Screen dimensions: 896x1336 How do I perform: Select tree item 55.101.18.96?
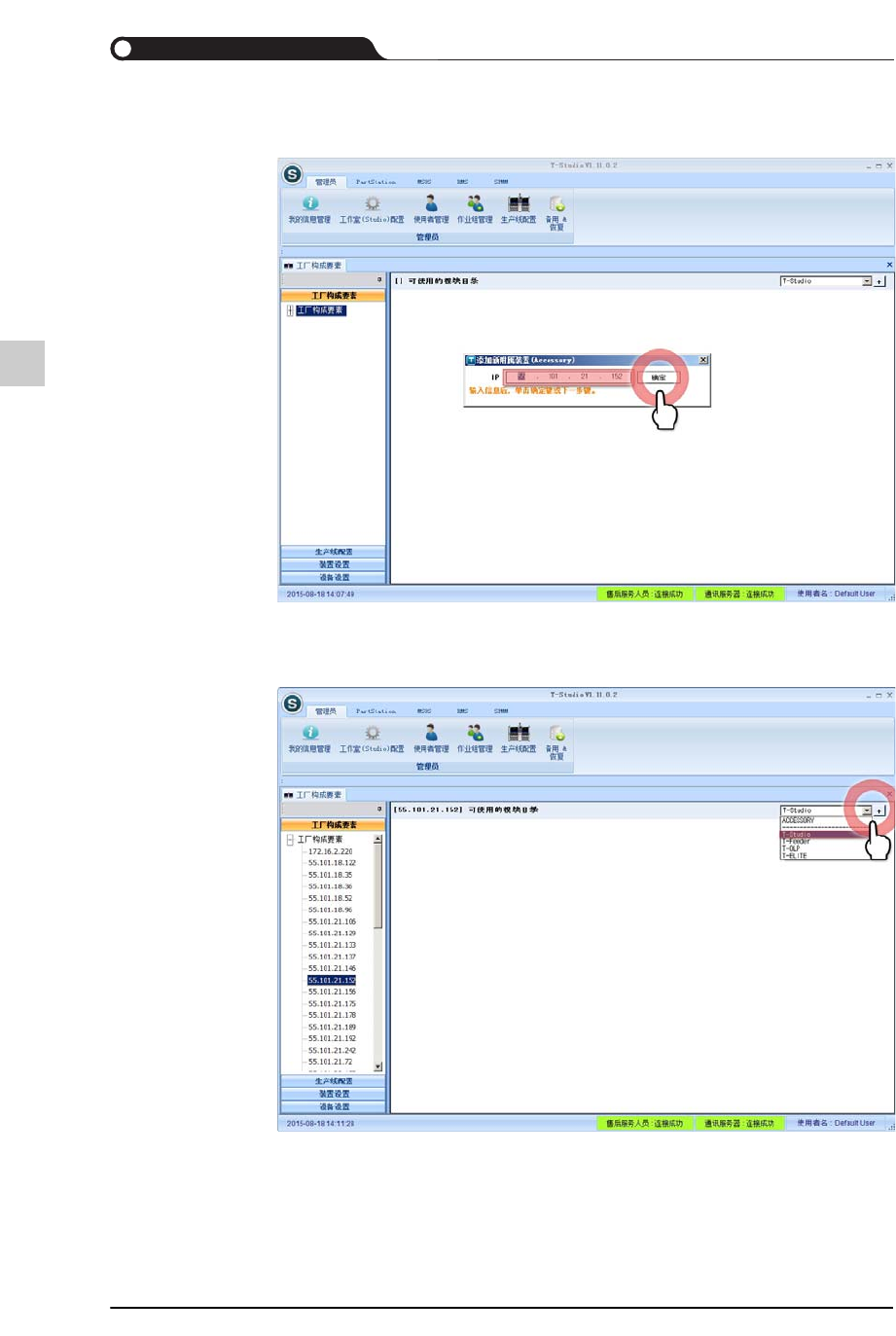coord(330,910)
